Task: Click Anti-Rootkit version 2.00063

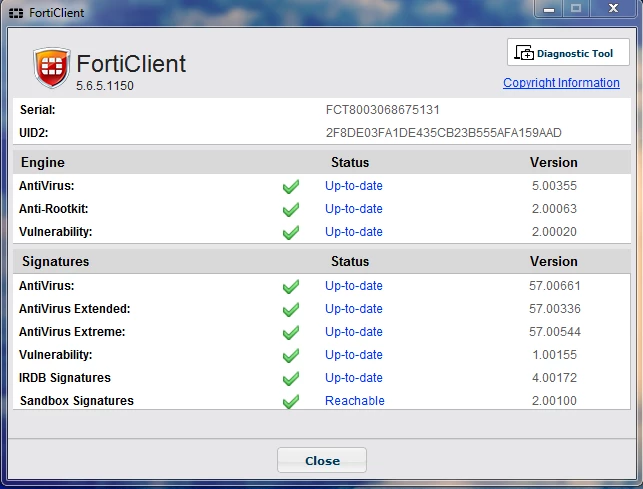Action: click(x=554, y=209)
